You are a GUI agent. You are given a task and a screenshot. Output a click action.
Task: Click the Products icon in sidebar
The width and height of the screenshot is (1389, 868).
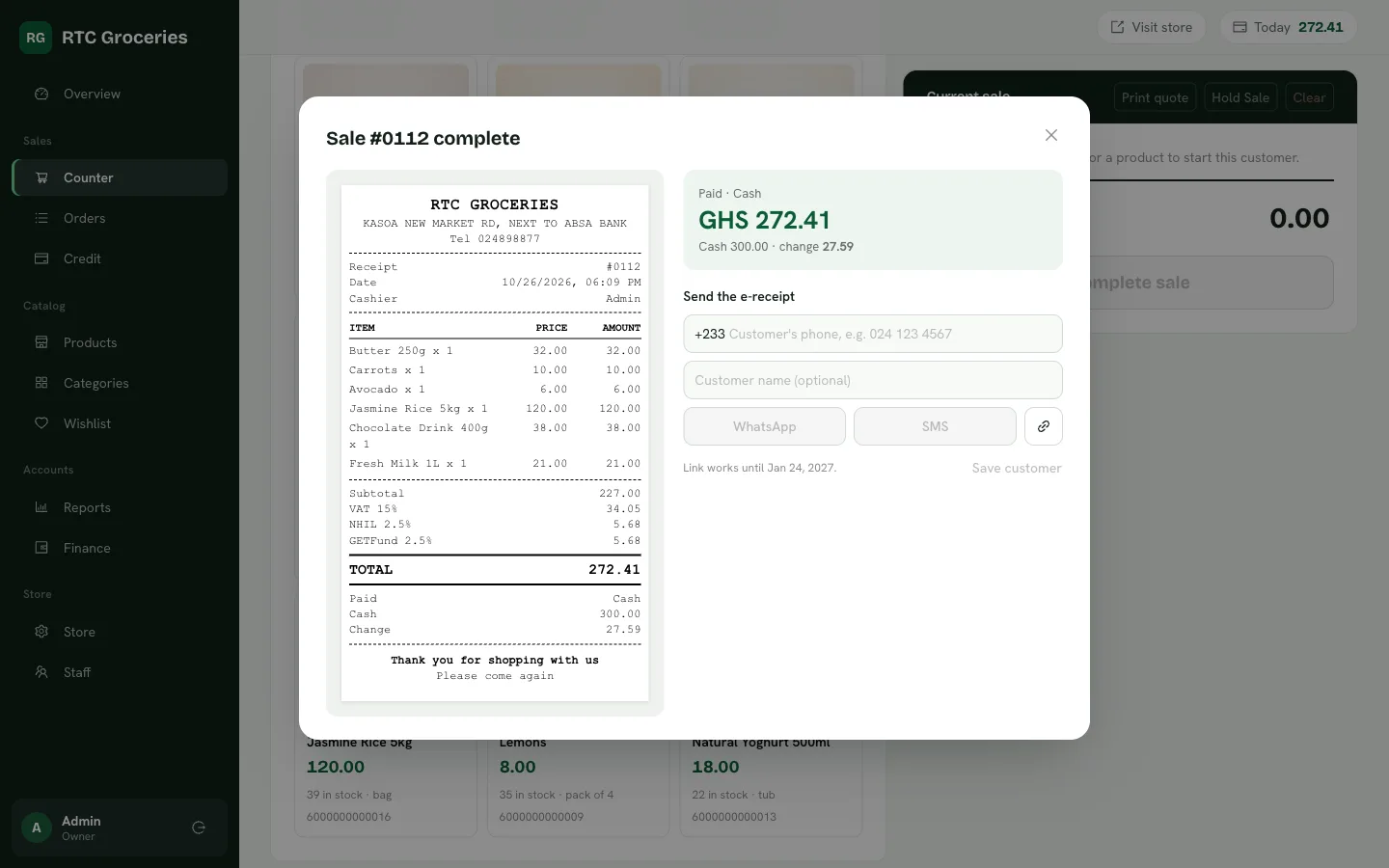(41, 342)
